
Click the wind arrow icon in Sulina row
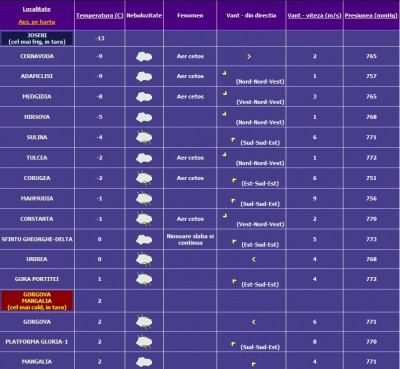[x=234, y=140]
